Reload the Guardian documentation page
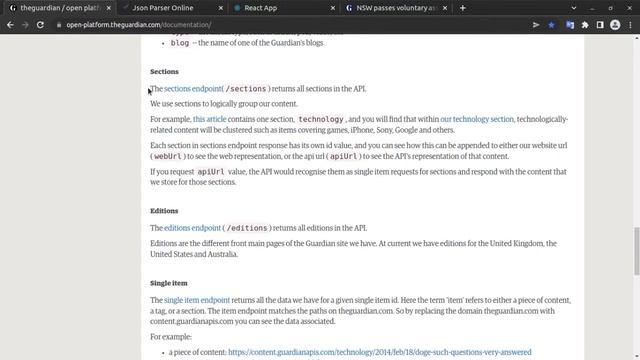 (40, 25)
